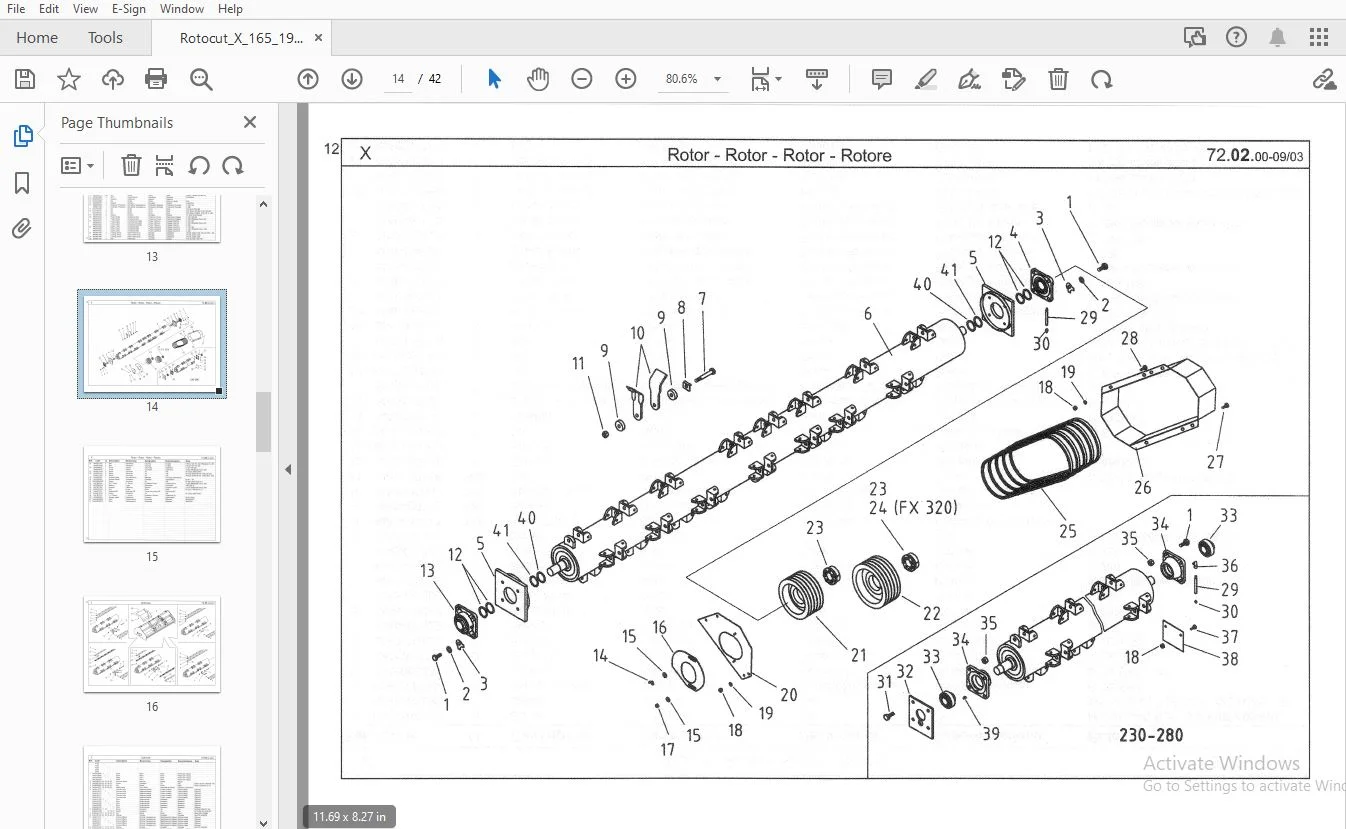Click the edit PDF page icon
Image resolution: width=1346 pixels, height=829 pixels.
point(1014,79)
